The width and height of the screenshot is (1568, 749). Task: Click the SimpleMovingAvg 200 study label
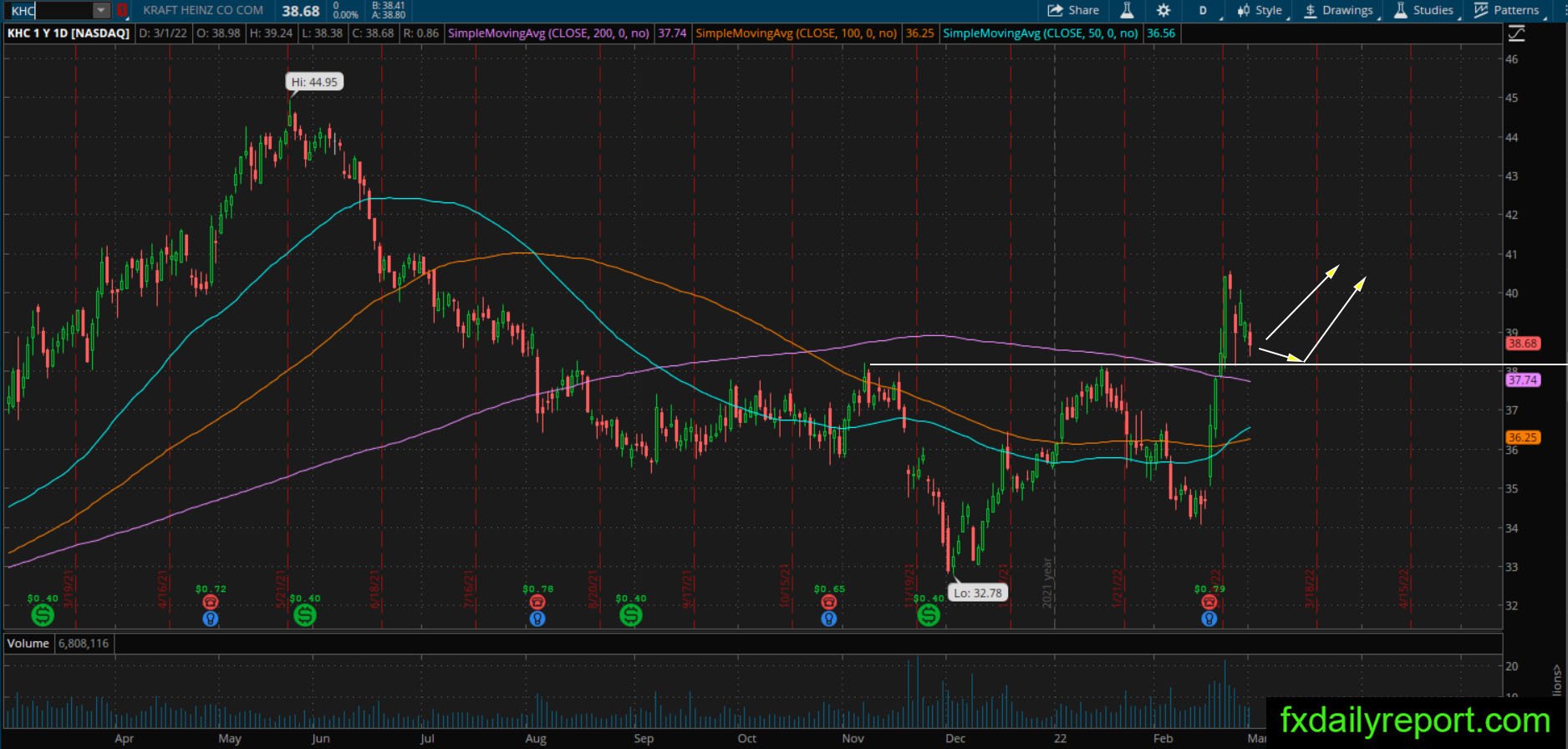548,33
